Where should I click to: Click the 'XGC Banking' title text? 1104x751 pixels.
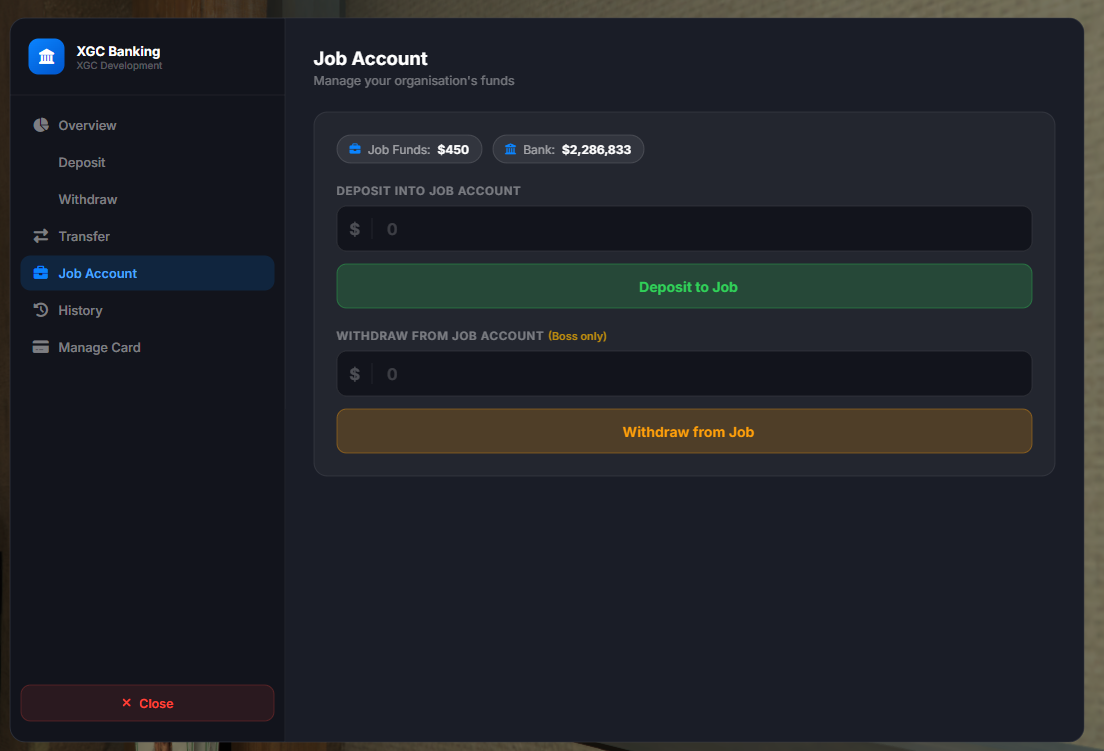click(118, 51)
